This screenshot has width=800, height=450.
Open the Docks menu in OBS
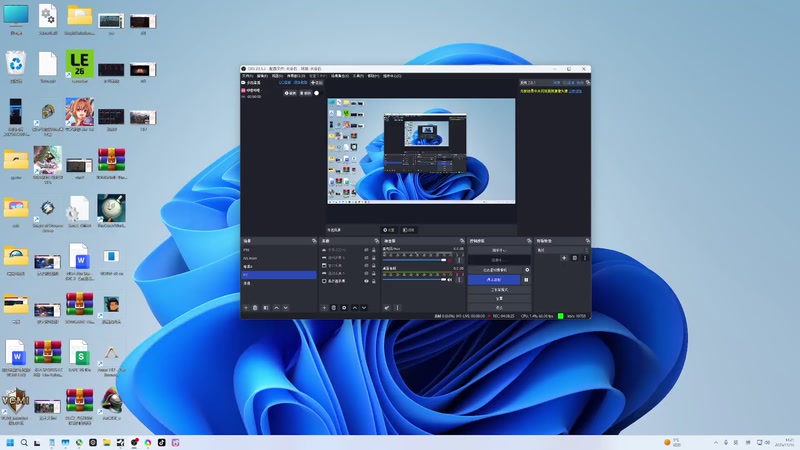296,76
